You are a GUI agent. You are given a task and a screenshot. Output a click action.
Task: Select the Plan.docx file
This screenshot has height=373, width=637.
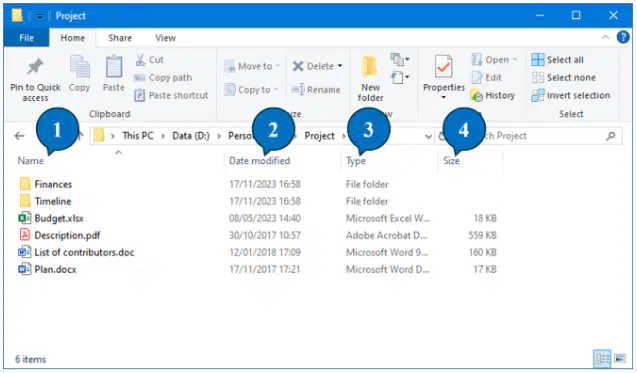point(55,269)
